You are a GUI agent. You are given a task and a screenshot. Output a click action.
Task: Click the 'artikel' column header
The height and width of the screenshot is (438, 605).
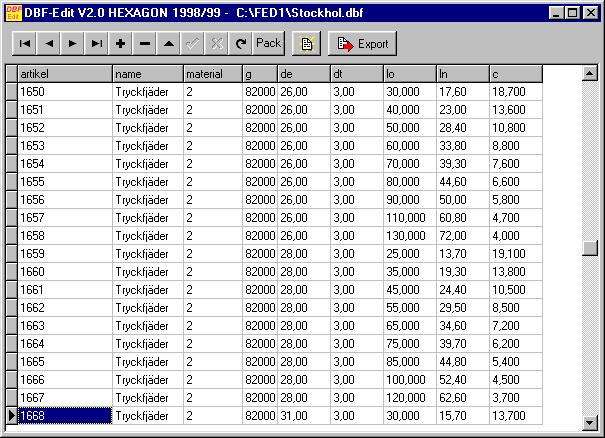[x=64, y=74]
